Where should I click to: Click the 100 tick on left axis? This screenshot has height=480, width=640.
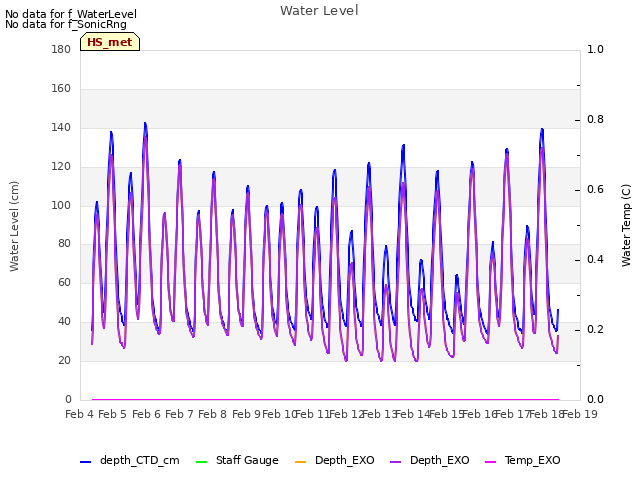tap(61, 205)
